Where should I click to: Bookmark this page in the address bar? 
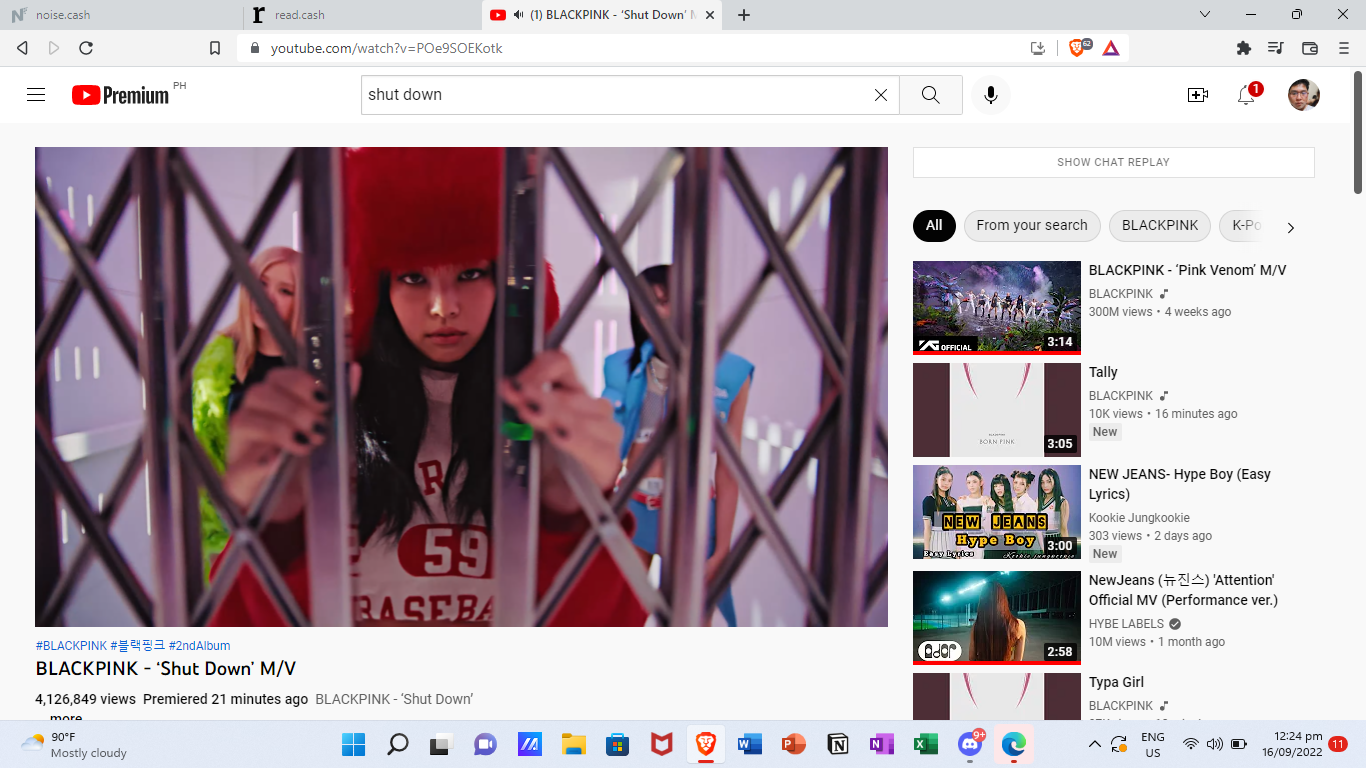(x=215, y=48)
